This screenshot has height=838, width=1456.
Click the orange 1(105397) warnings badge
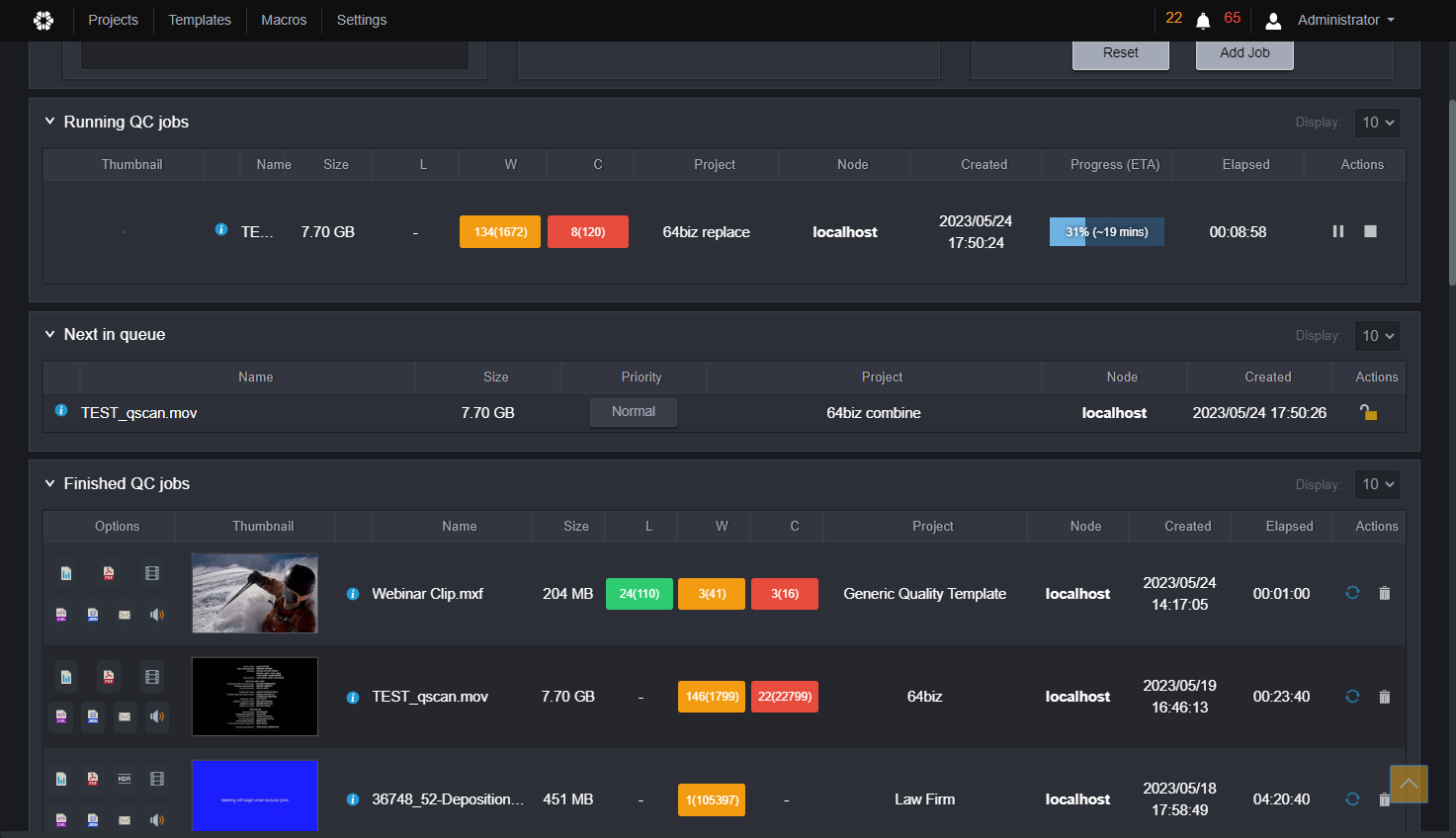coord(712,800)
